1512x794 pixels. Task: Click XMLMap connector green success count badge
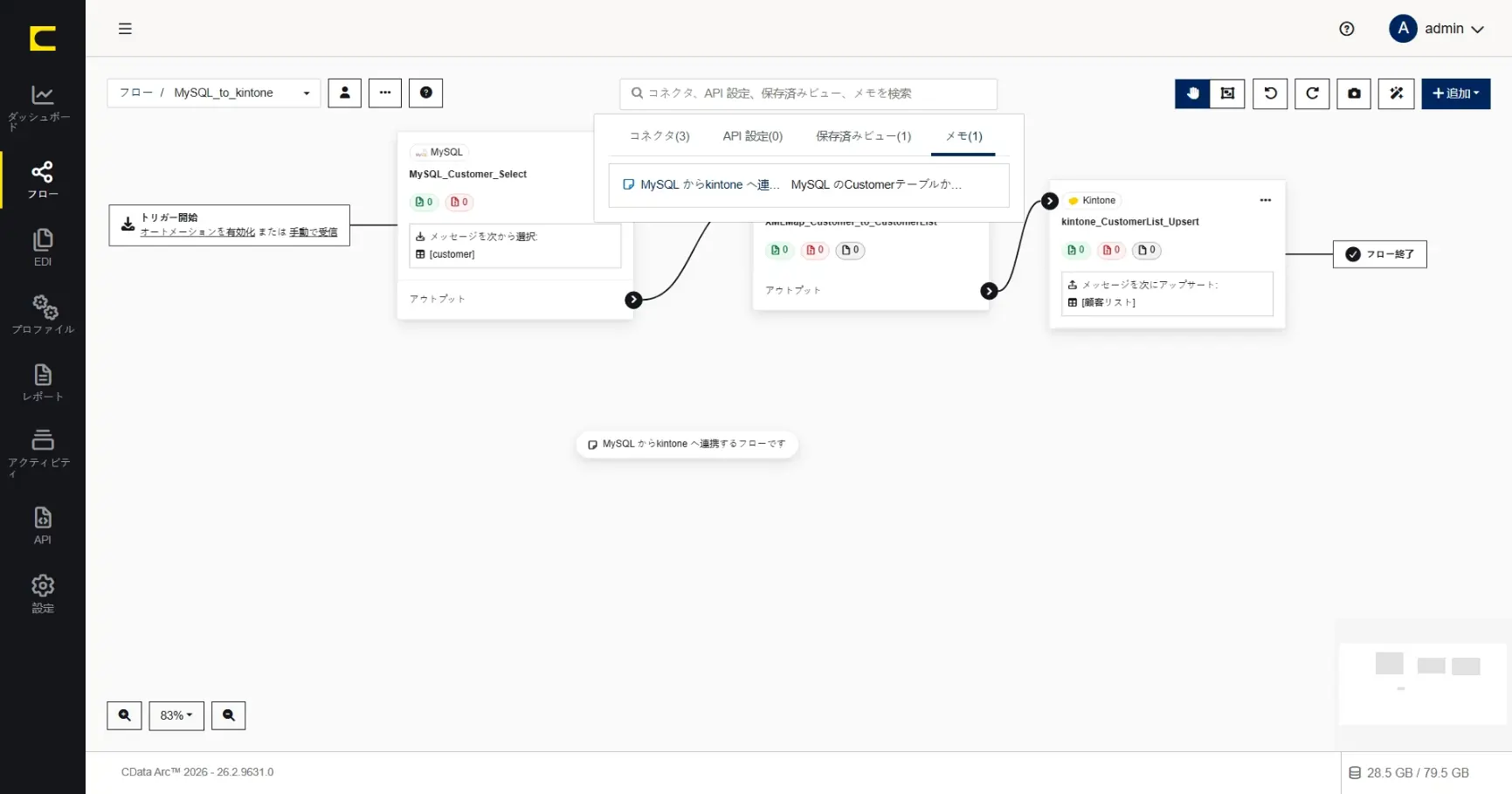(x=779, y=250)
